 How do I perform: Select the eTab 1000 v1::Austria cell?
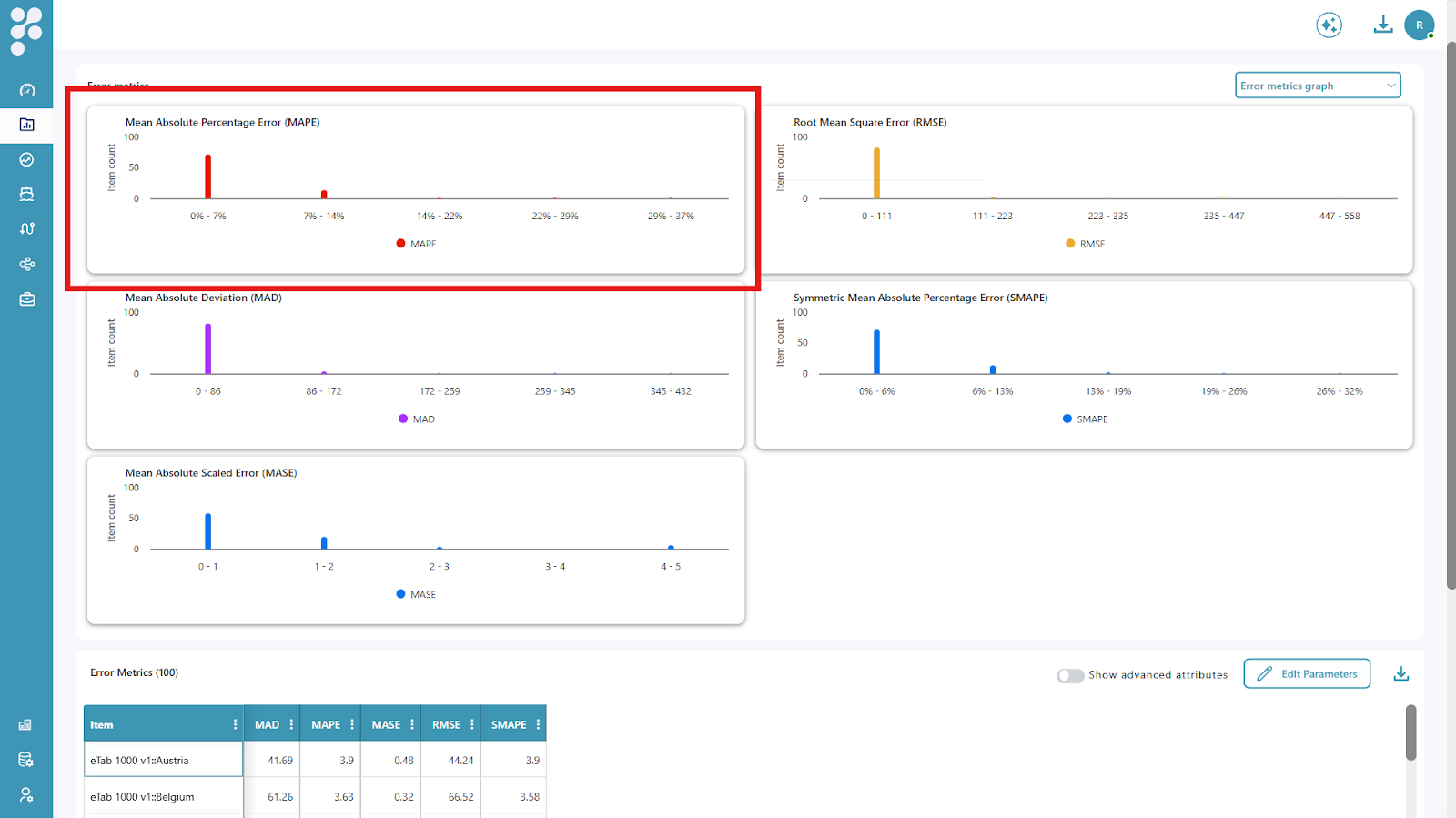[x=164, y=760]
